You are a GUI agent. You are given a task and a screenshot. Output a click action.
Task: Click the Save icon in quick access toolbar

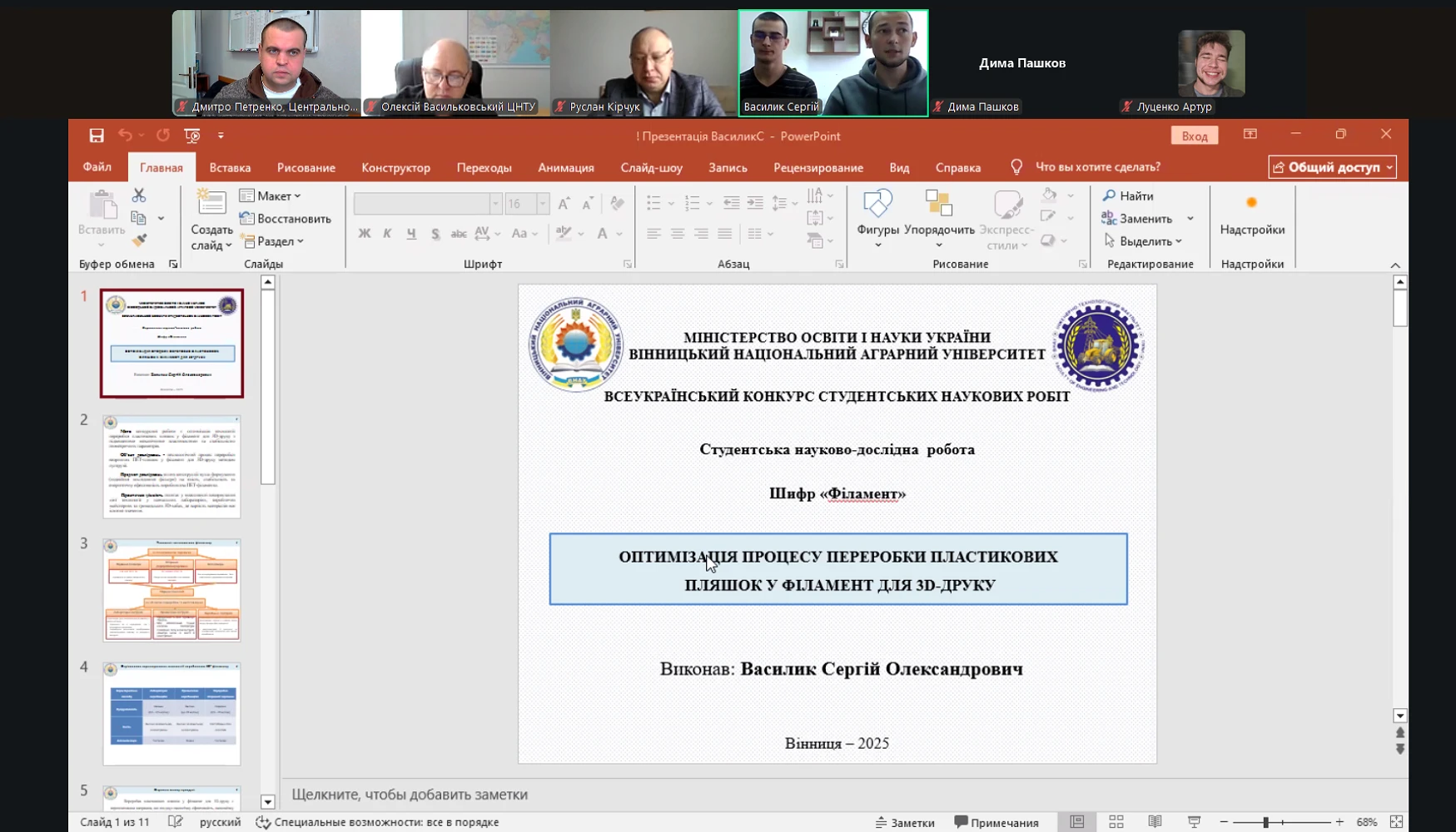(97, 136)
